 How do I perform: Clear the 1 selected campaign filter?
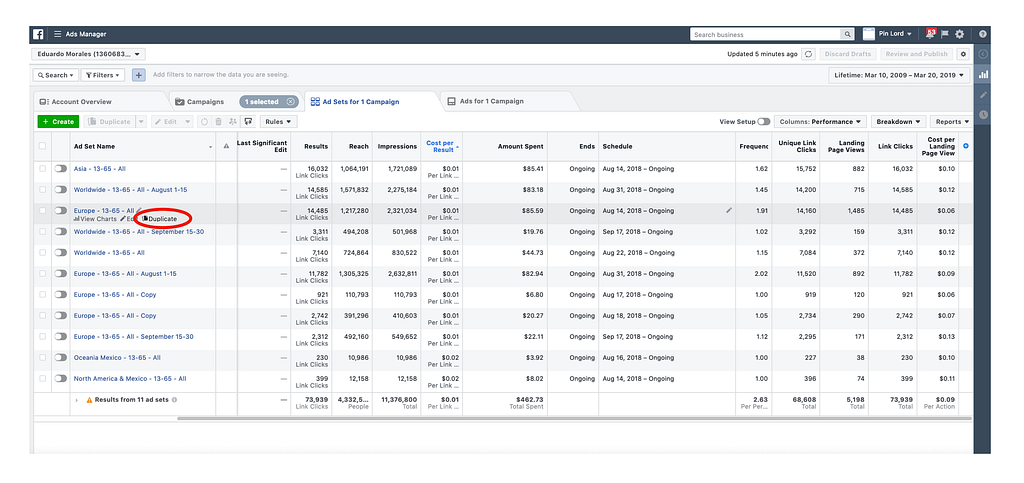(x=290, y=101)
